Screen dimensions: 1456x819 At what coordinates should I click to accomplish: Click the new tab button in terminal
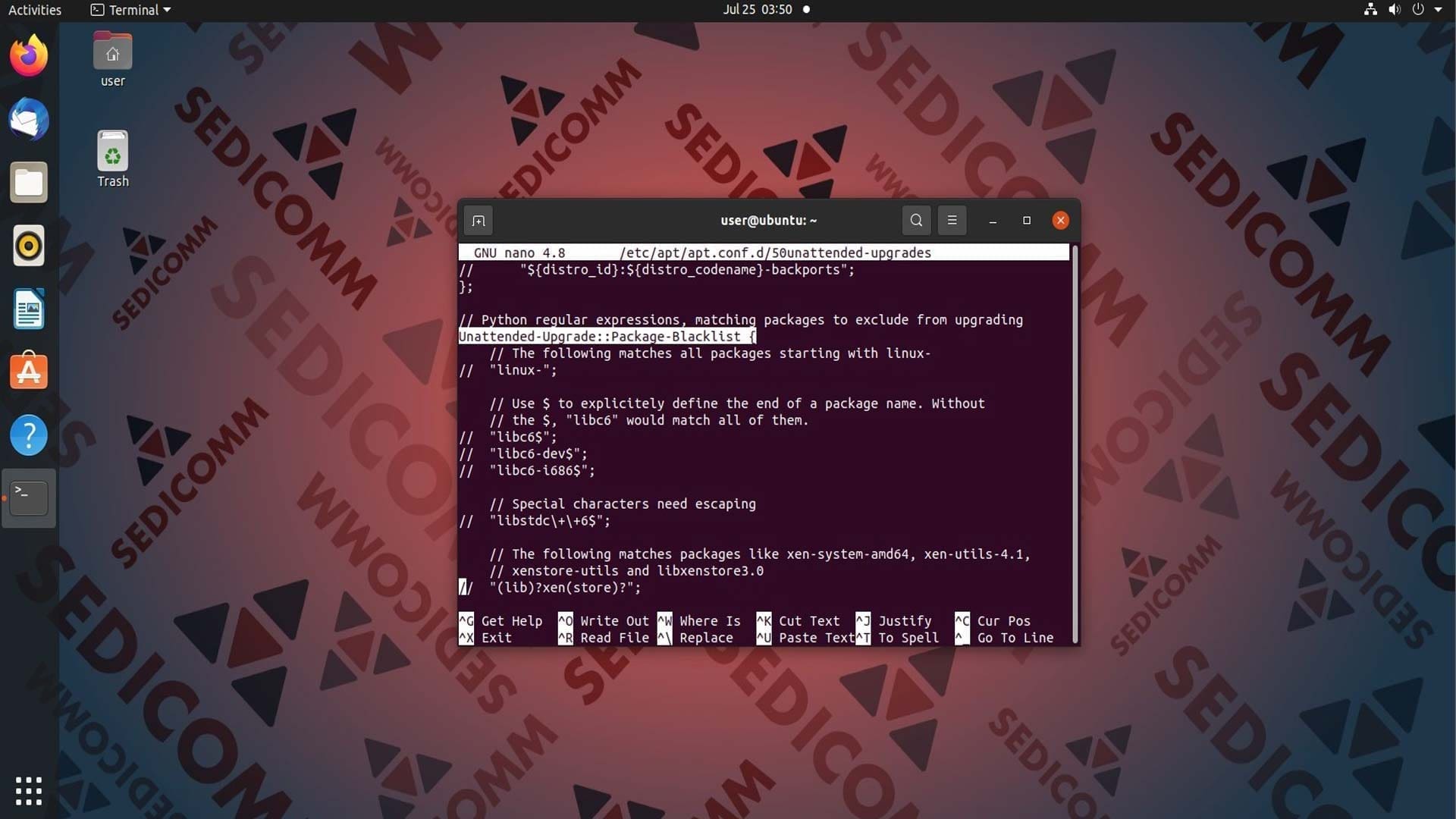479,221
